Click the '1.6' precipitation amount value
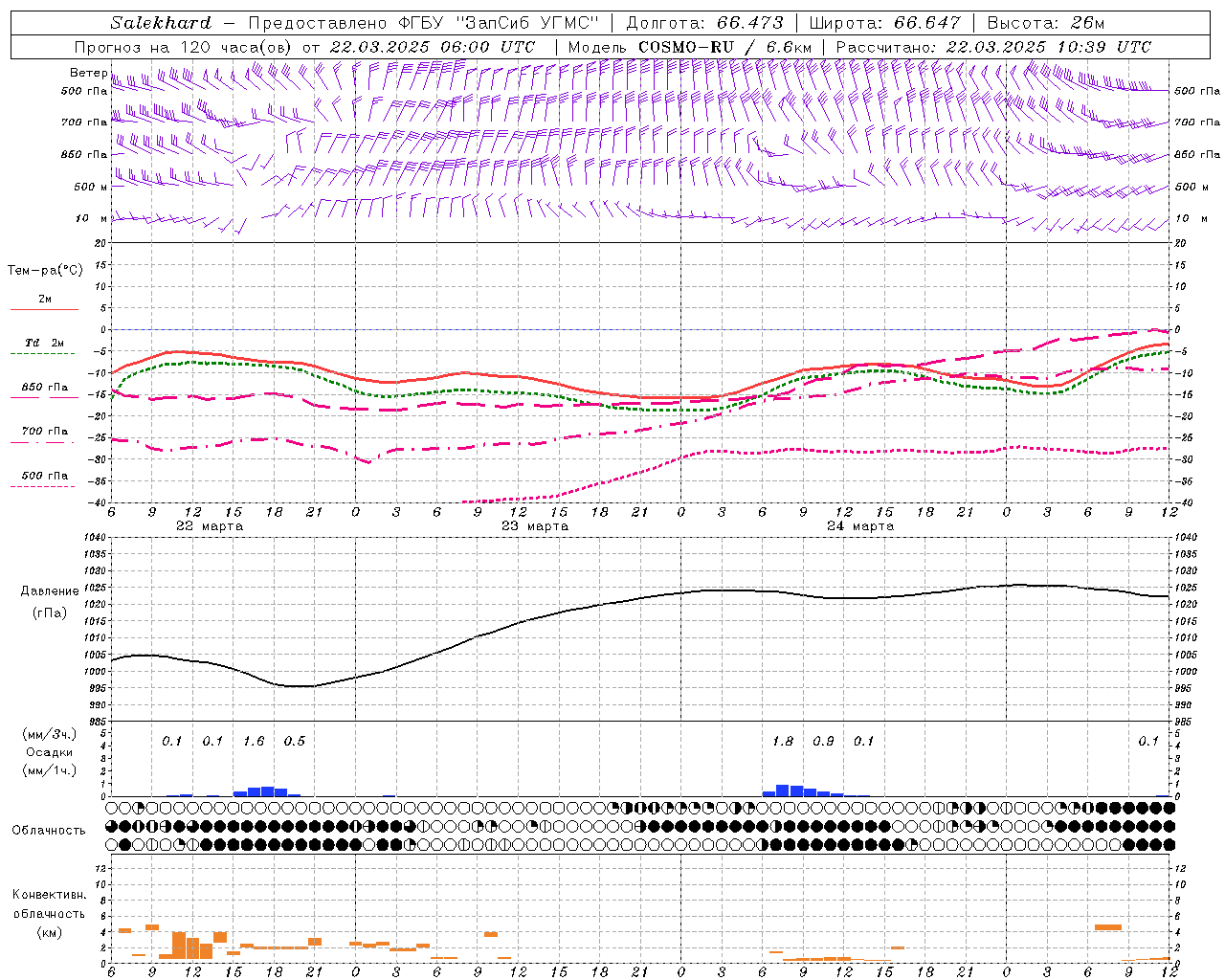The height and width of the screenshot is (980, 1225). click(x=254, y=742)
